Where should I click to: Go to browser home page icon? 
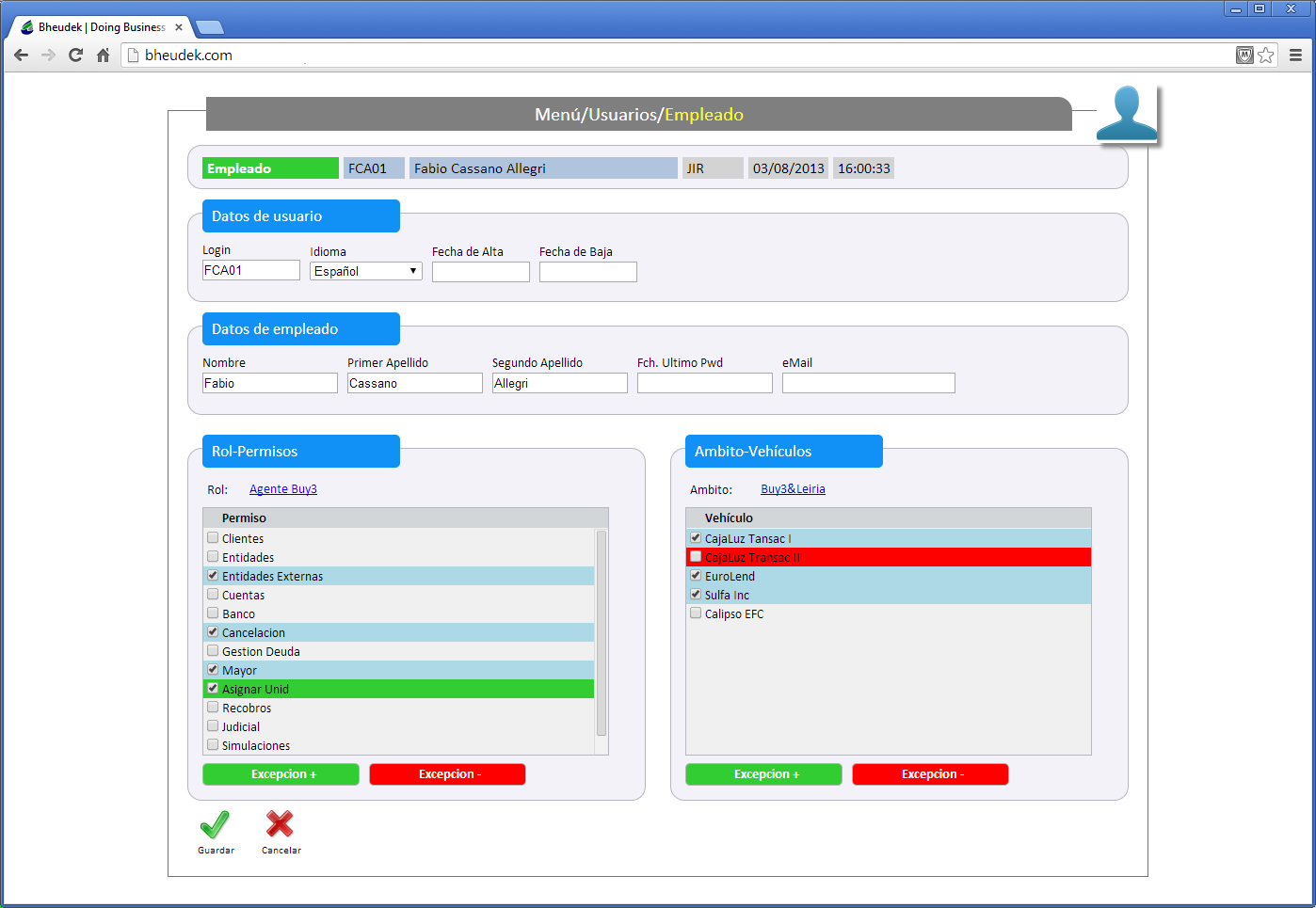point(104,56)
